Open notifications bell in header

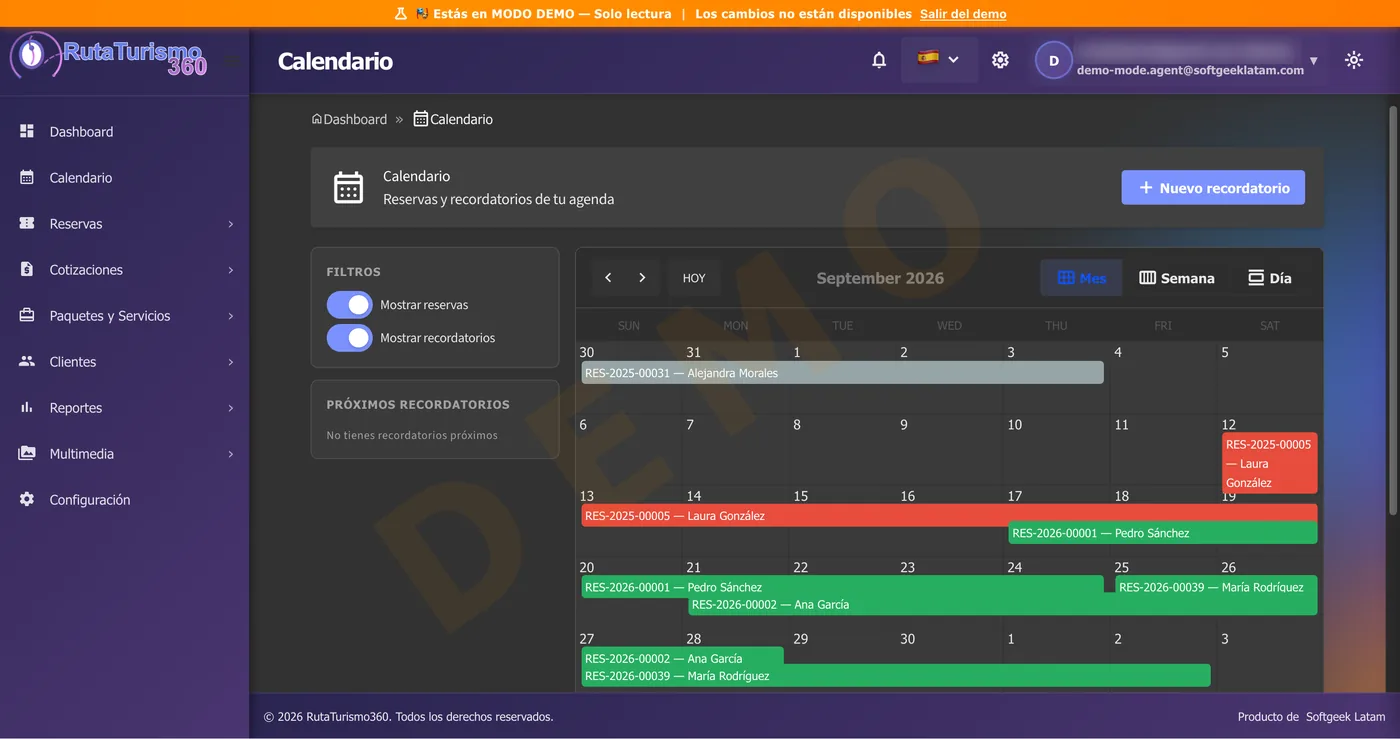tap(879, 60)
